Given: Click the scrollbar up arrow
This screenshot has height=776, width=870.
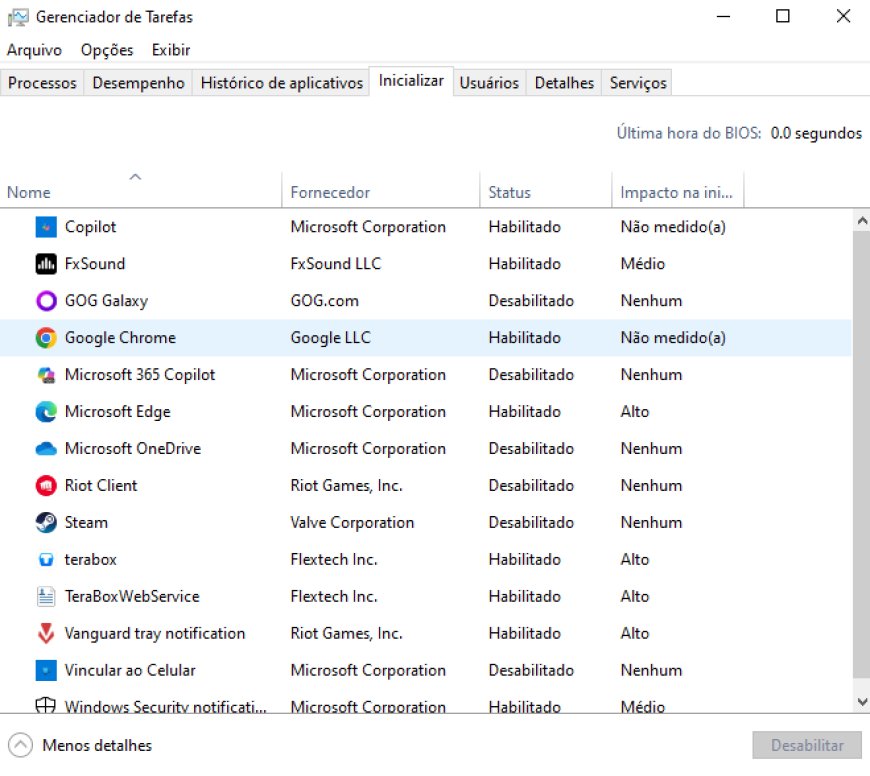Looking at the screenshot, I should coord(862,221).
